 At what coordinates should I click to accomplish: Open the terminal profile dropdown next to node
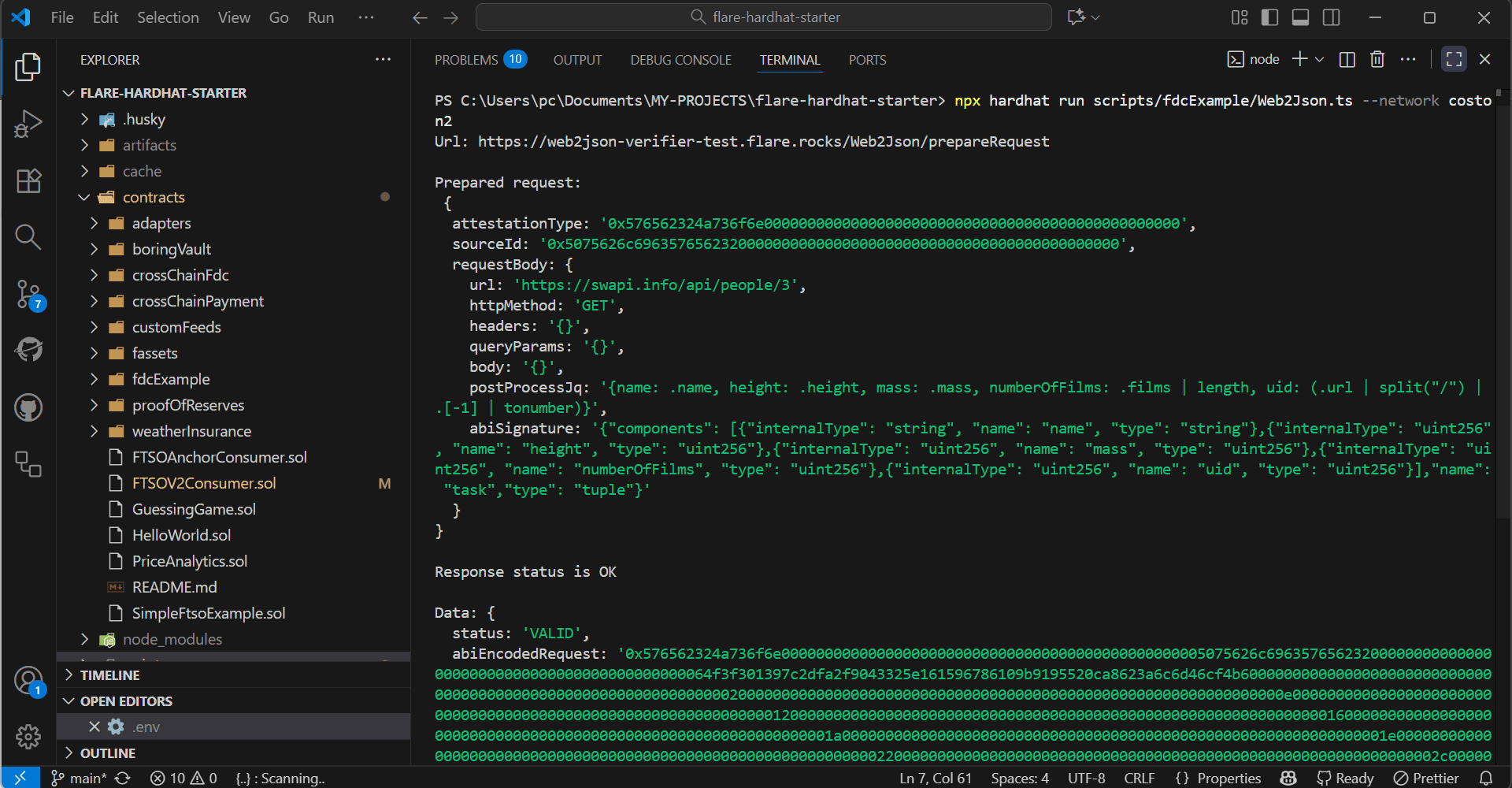pyautogui.click(x=1321, y=59)
